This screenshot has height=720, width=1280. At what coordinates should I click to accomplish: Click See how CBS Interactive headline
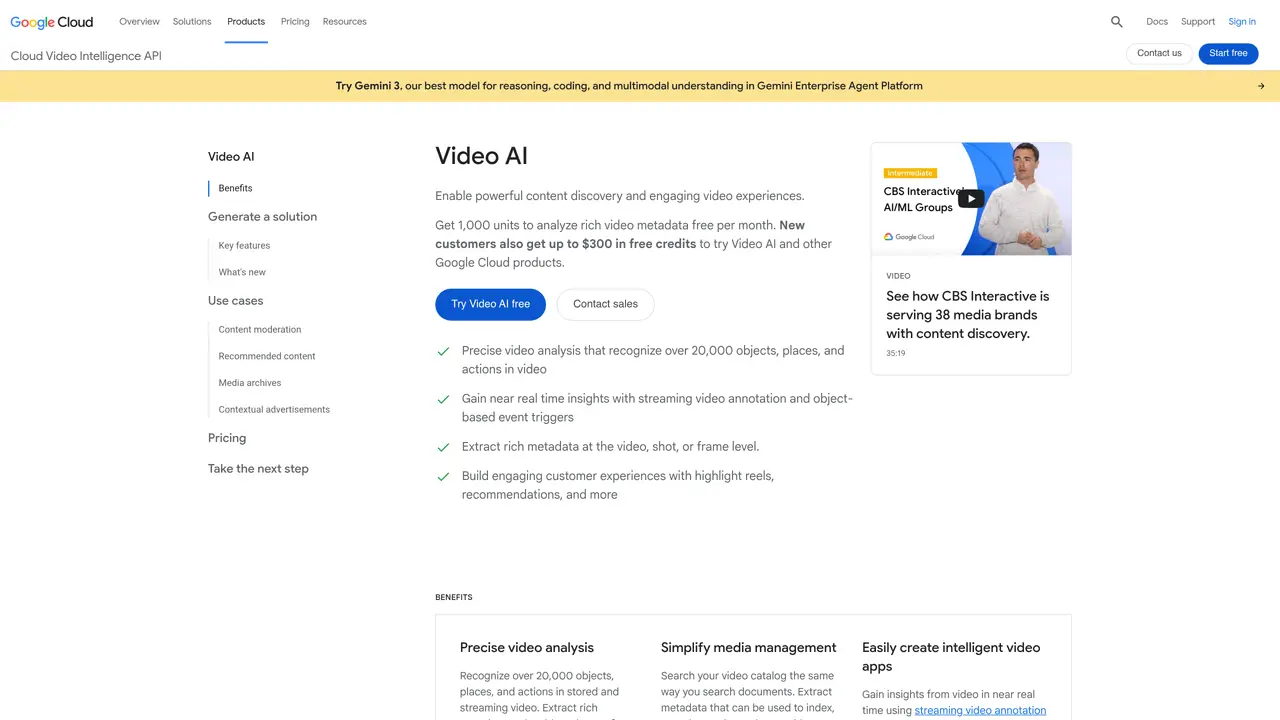[968, 315]
